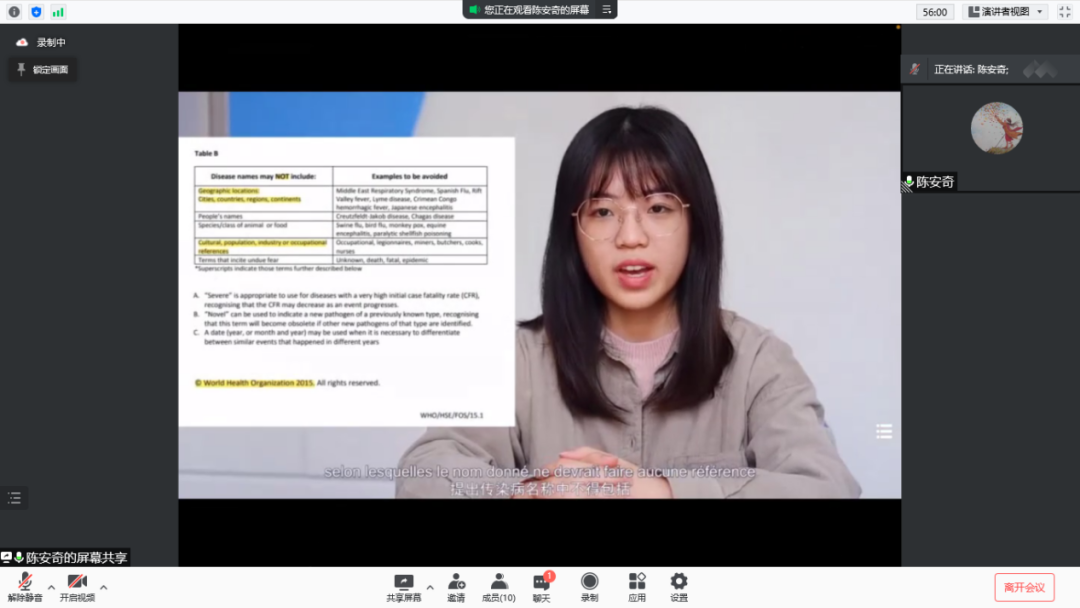Check the green network signal indicator
Viewport: 1080px width, 608px height.
click(x=59, y=12)
